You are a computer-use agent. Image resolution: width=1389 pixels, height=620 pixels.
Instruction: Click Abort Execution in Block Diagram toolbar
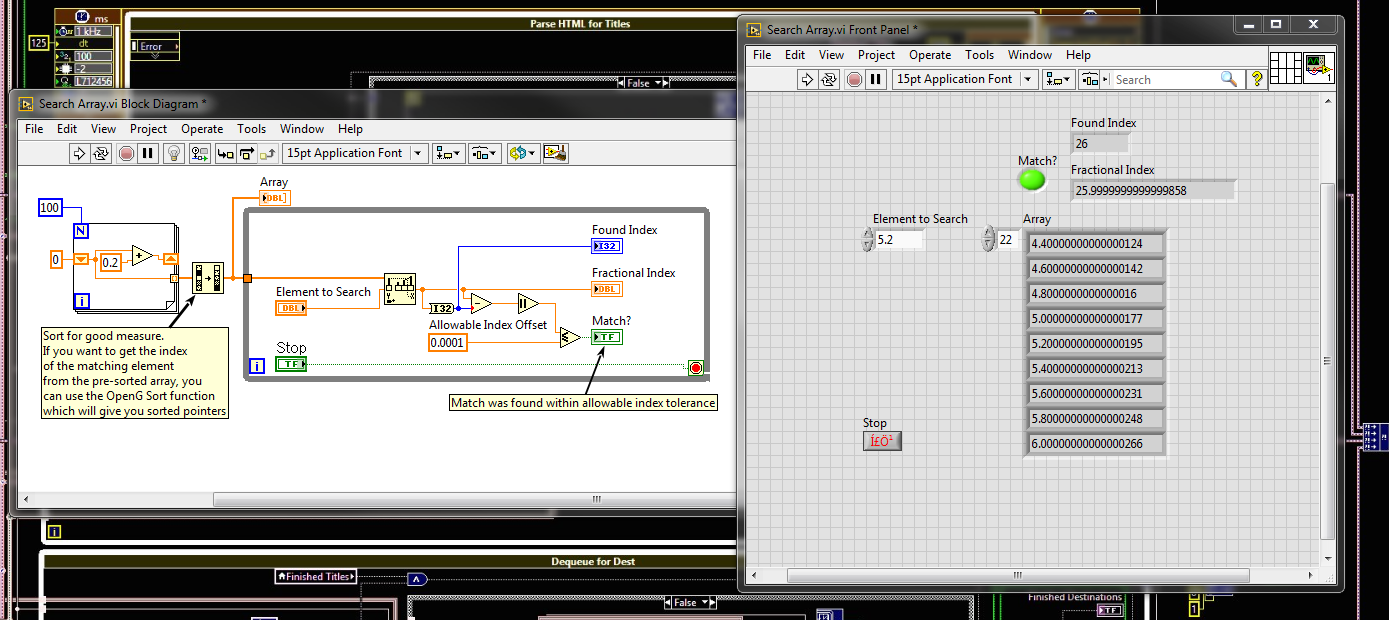pos(126,153)
